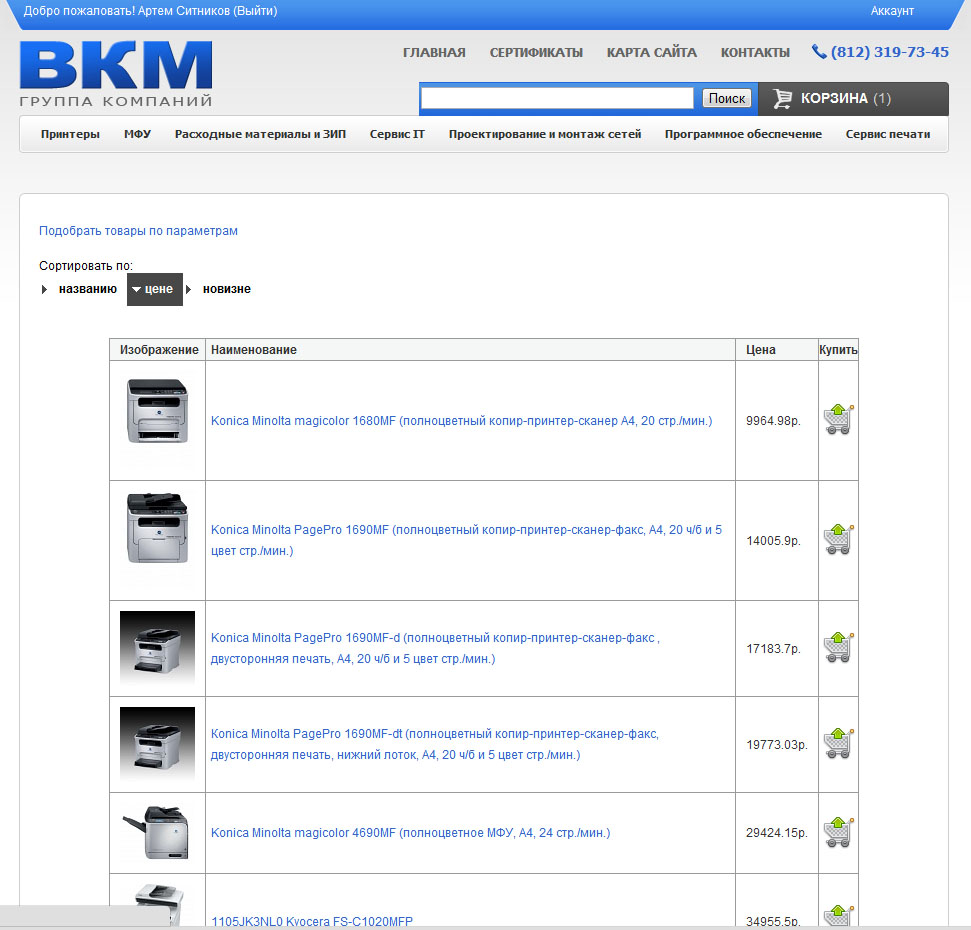Screen dimensions: 971x930
Task: Click the price 14005.9р.
Action: [773, 541]
